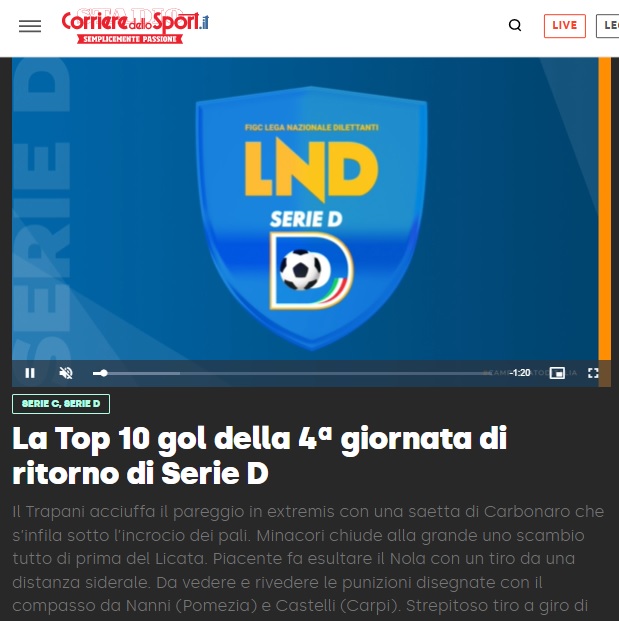Open the hamburger navigation menu
Screen dimensions: 619x621
click(x=30, y=26)
